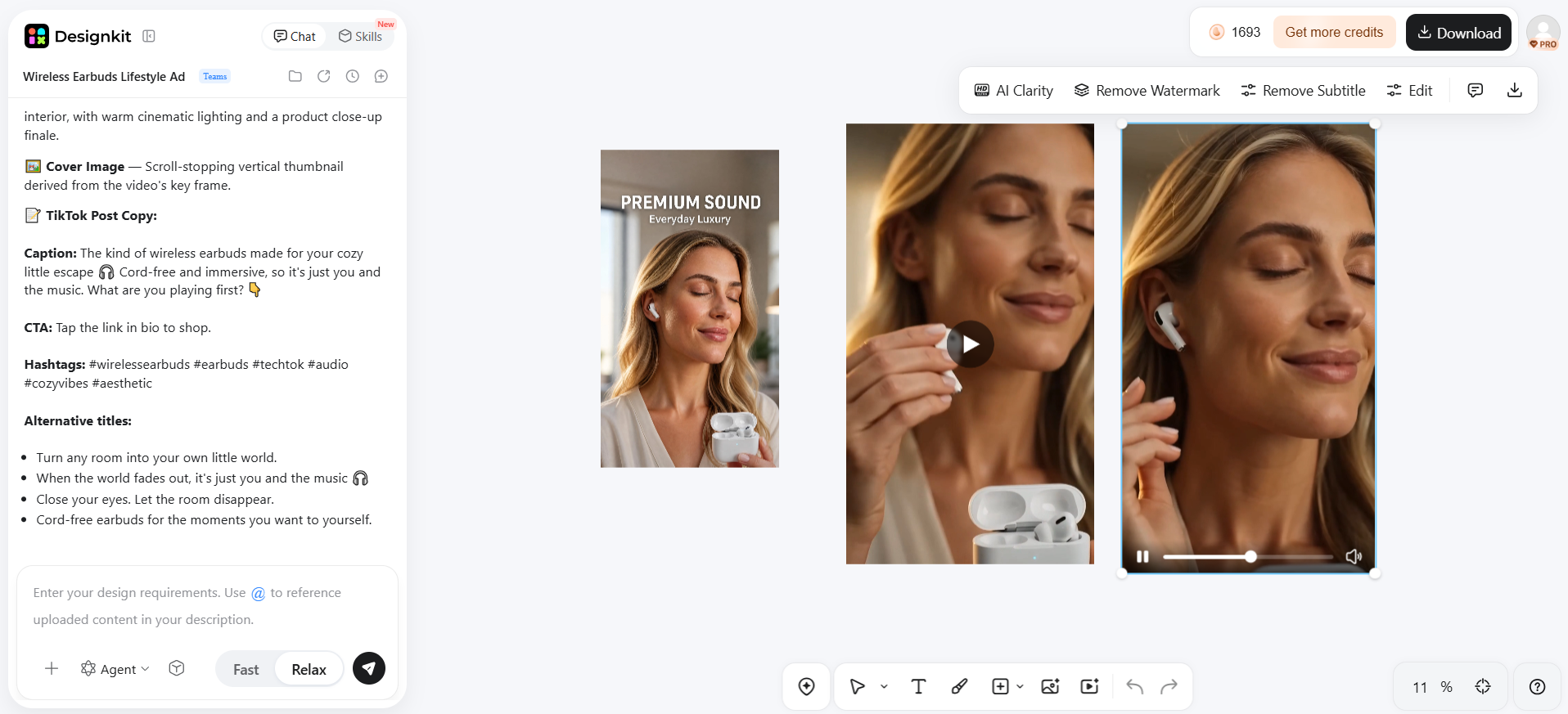Mute the selected video audio

(1354, 557)
